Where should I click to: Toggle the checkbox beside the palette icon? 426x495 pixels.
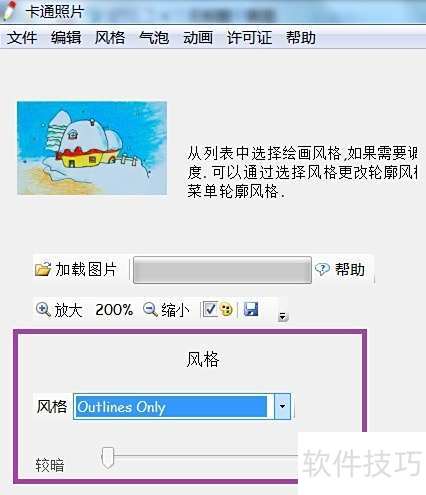click(210, 309)
